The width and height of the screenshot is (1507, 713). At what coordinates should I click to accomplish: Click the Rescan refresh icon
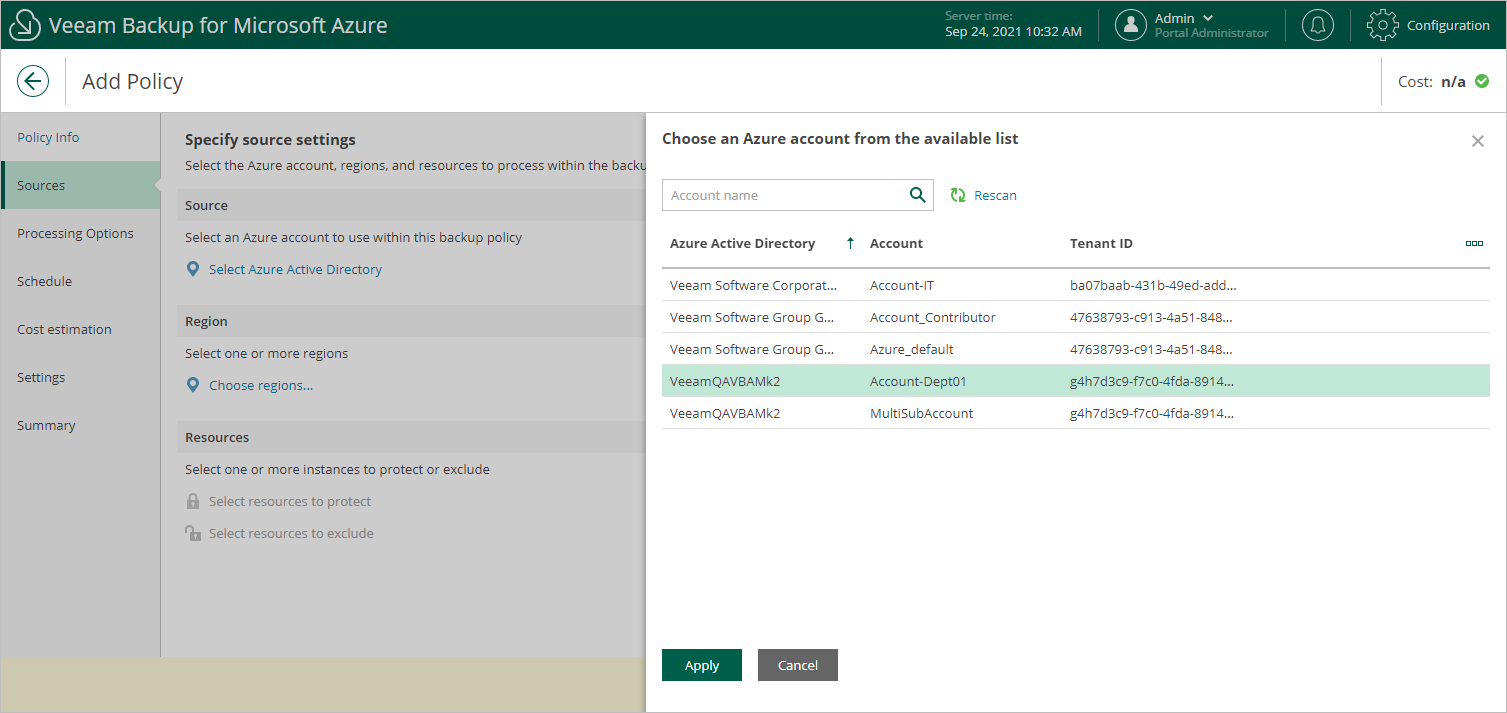958,195
